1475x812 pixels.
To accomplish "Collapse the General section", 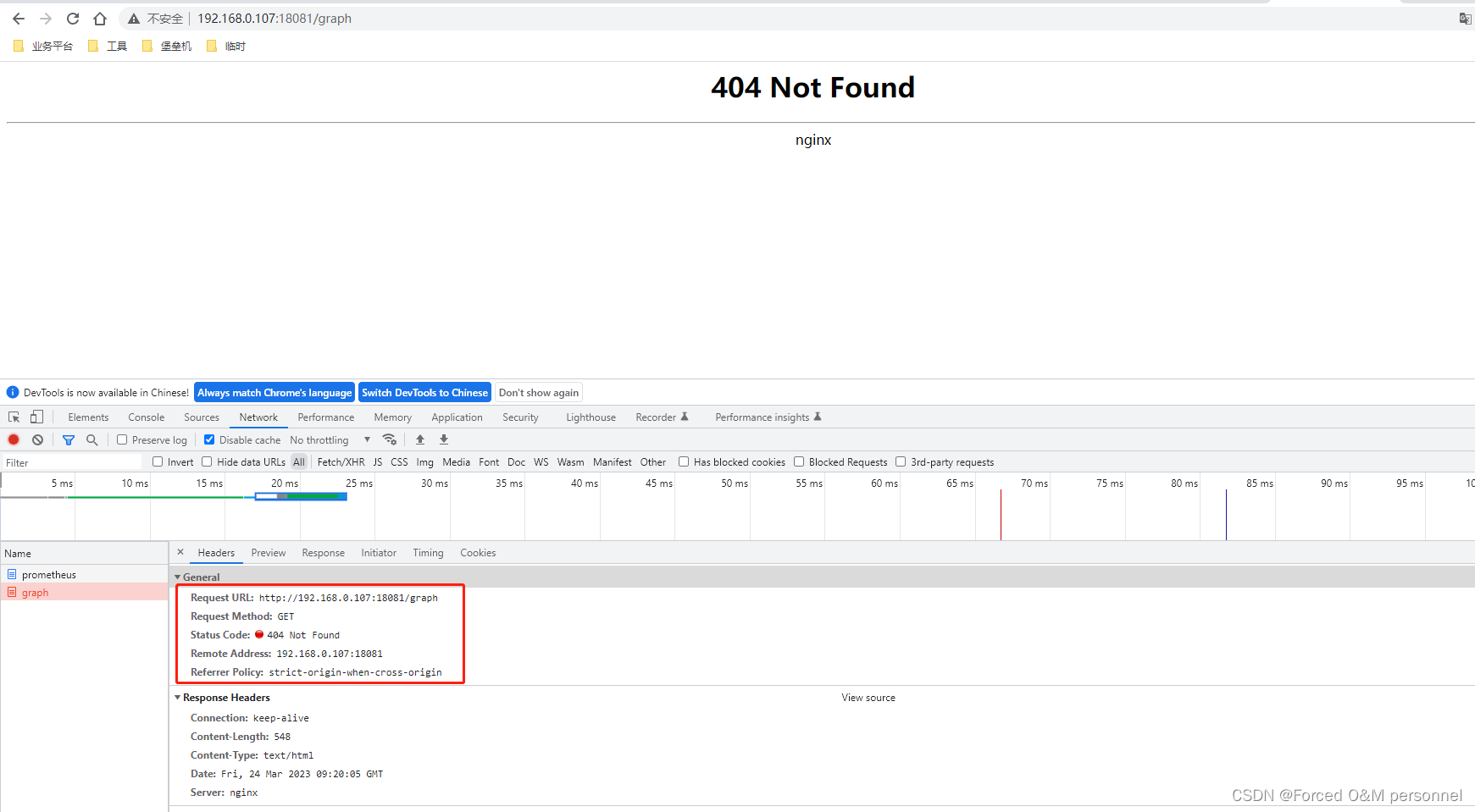I will (x=178, y=577).
